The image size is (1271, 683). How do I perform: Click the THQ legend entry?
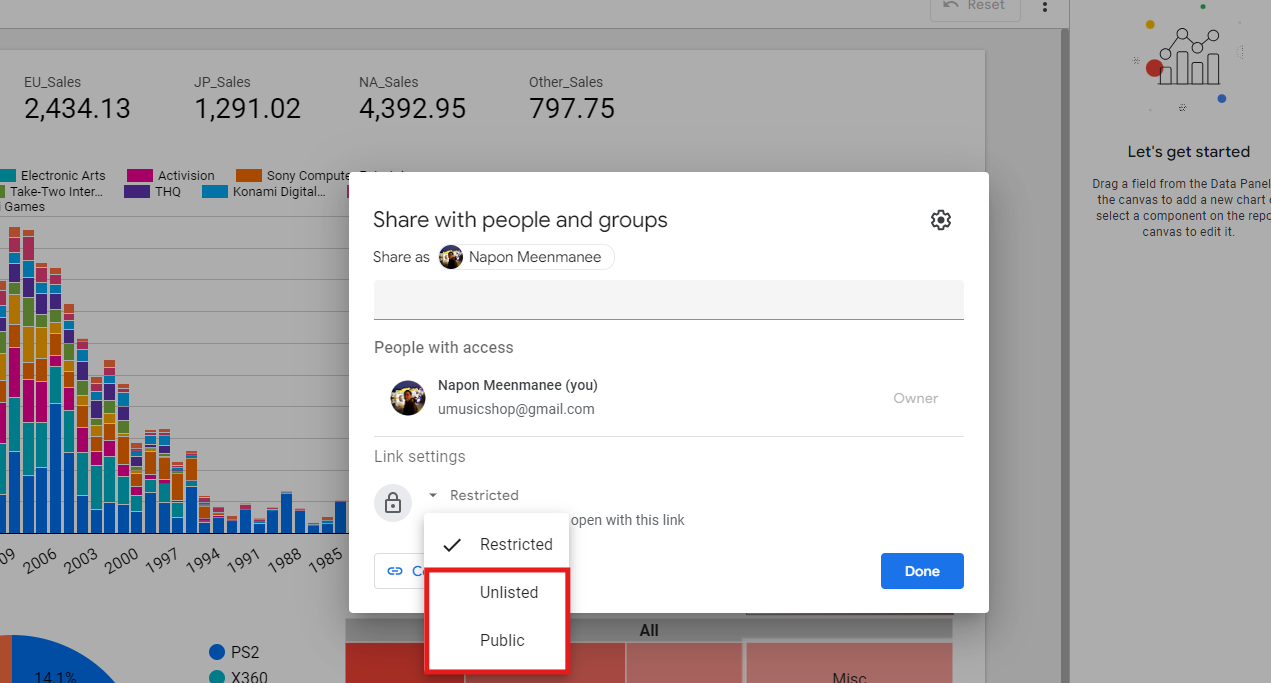click(153, 191)
